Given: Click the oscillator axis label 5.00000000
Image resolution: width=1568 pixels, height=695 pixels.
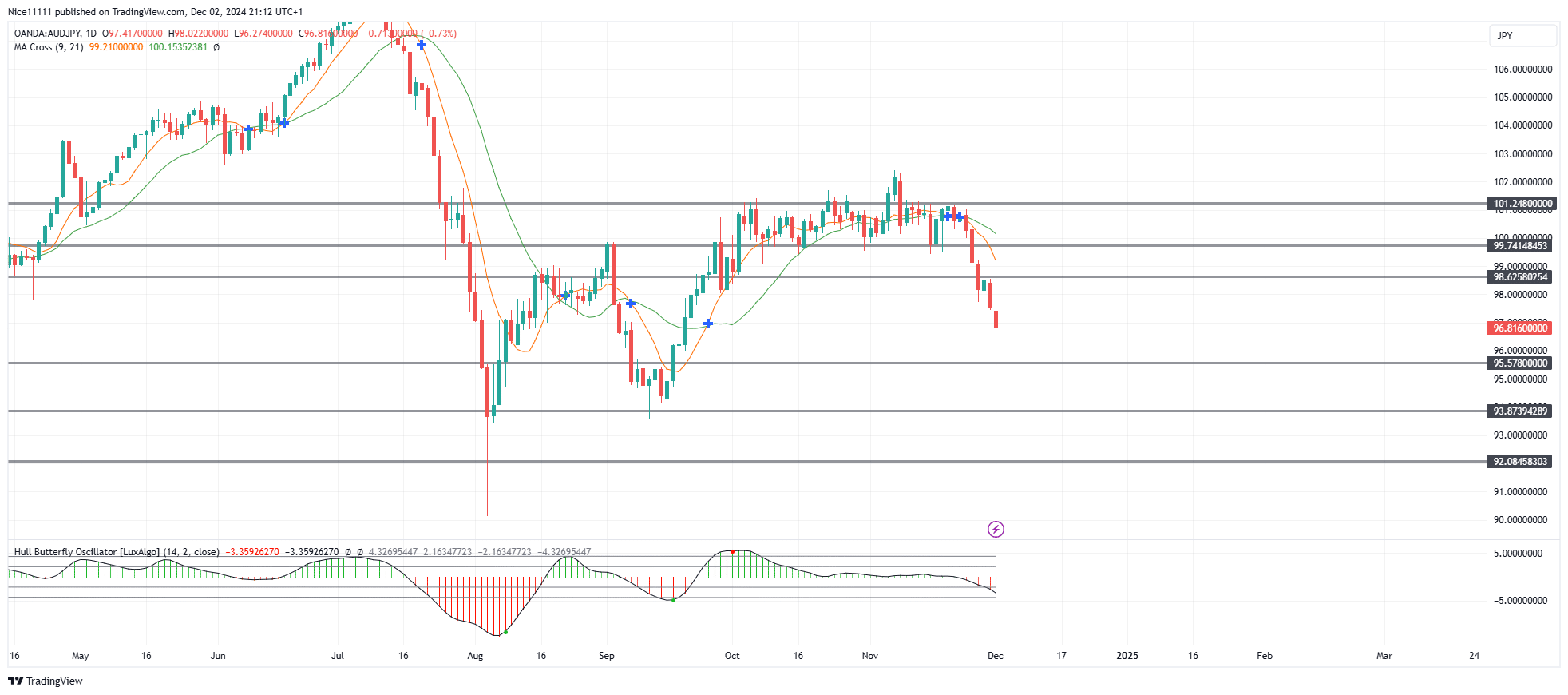Looking at the screenshot, I should coord(1518,554).
